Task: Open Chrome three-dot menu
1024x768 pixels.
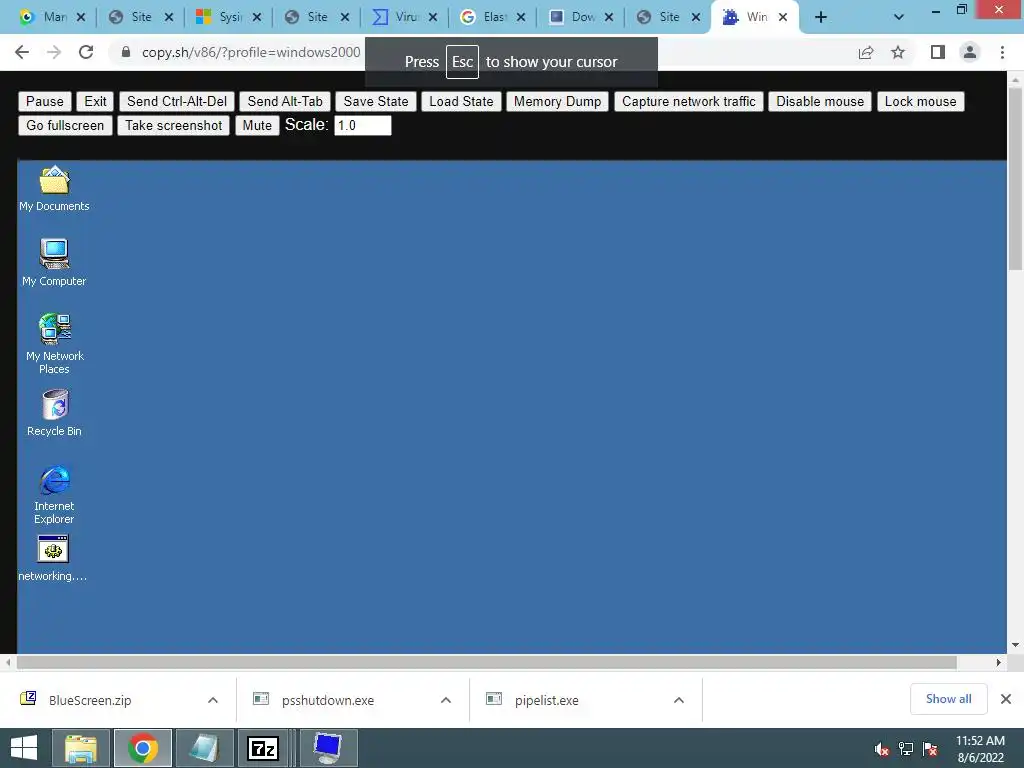Action: click(x=1002, y=52)
